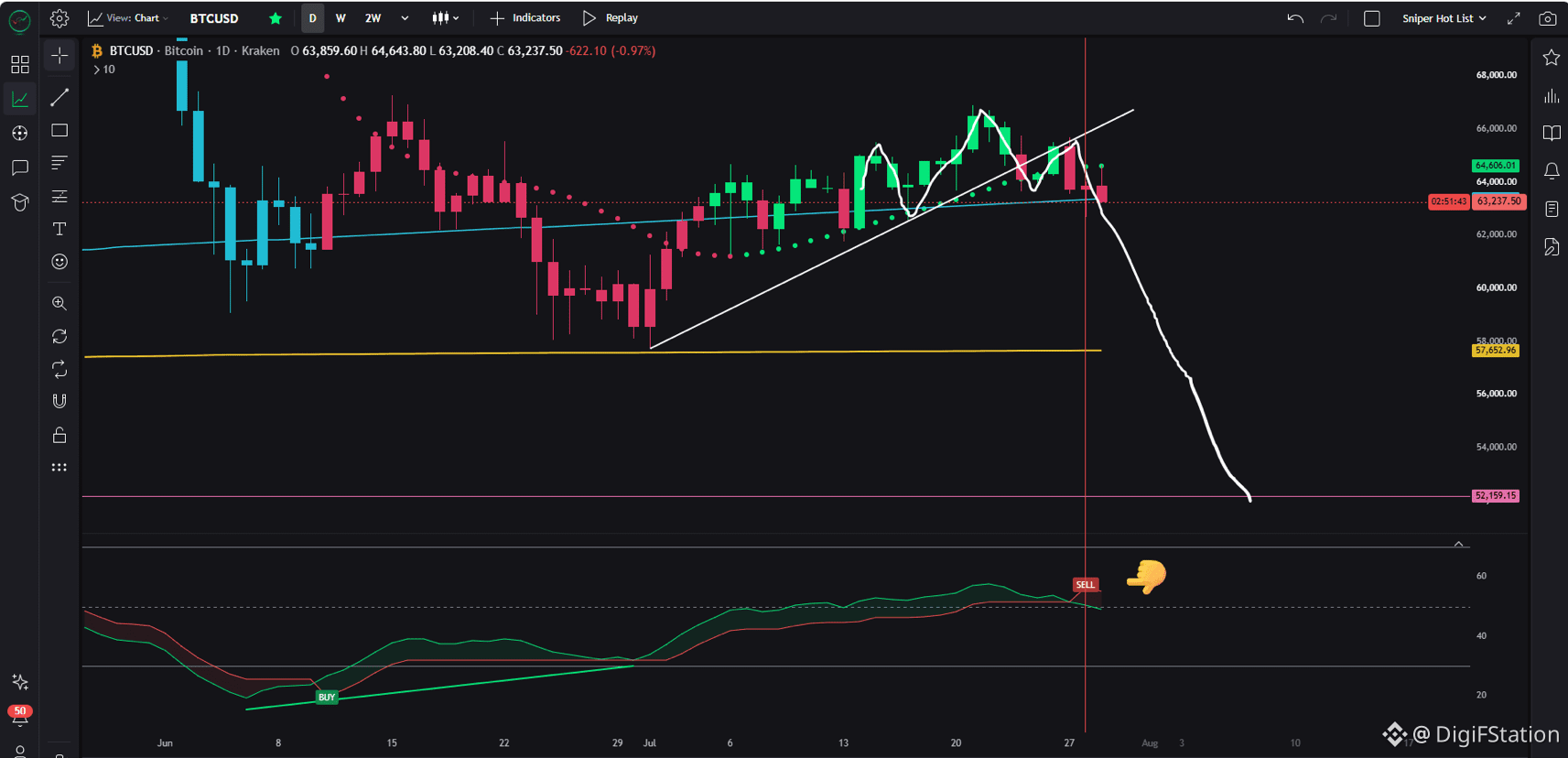Image resolution: width=1568 pixels, height=758 pixels.
Task: Click the 52,159.15 pink price label
Action: 1496,495
